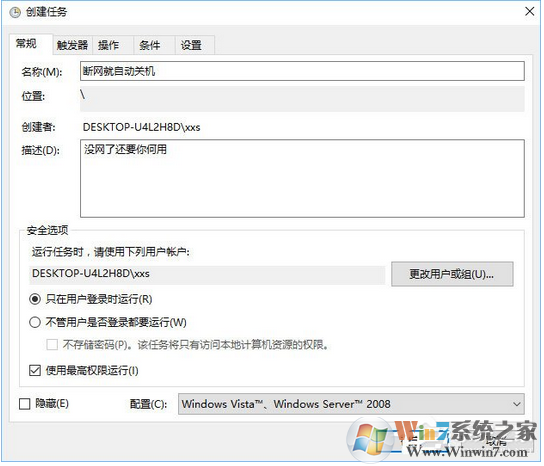
Task: Close the 创建任务 dialog
Action: tap(529, 11)
